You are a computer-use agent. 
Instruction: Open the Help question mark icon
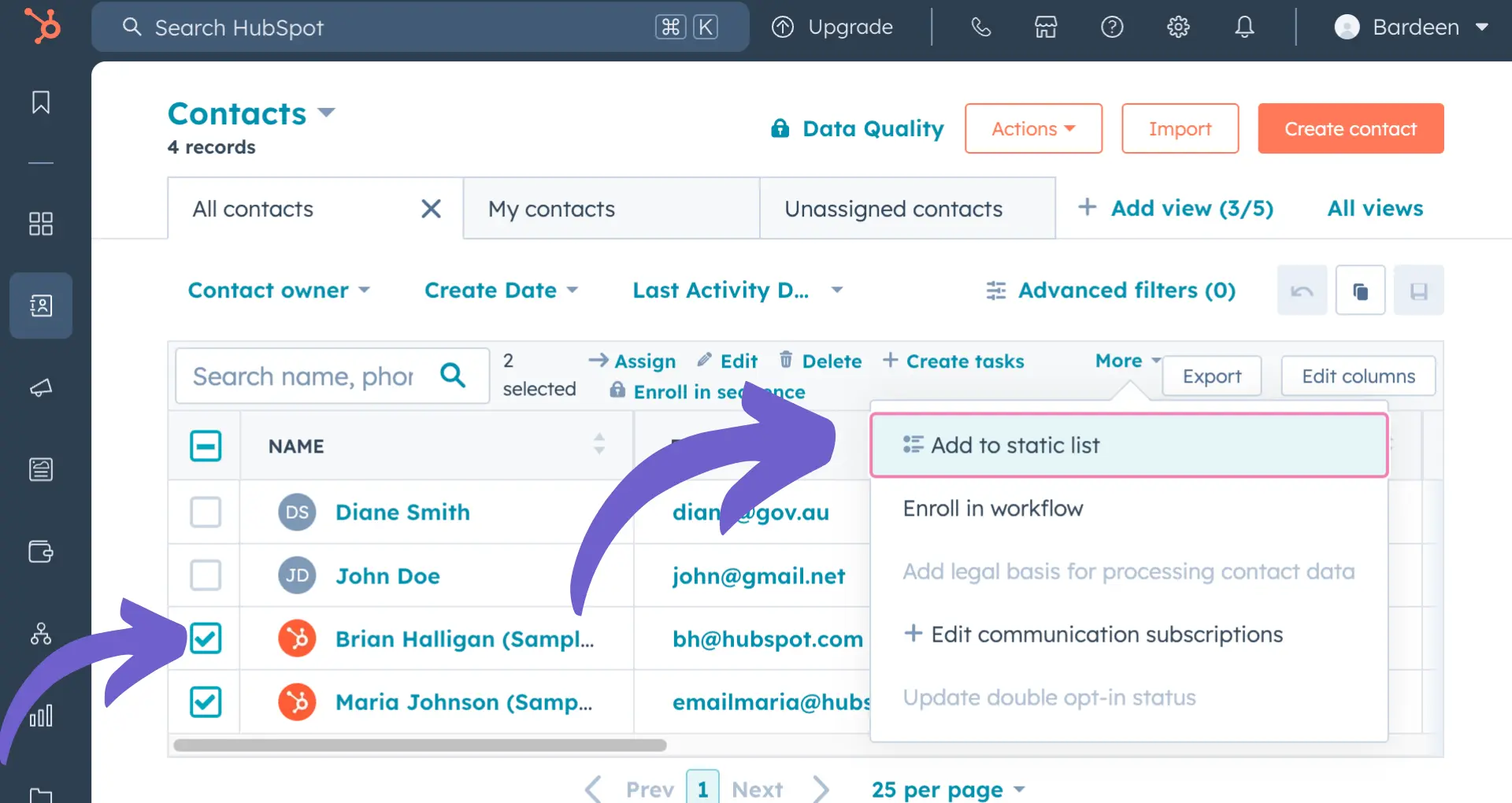coord(1112,27)
